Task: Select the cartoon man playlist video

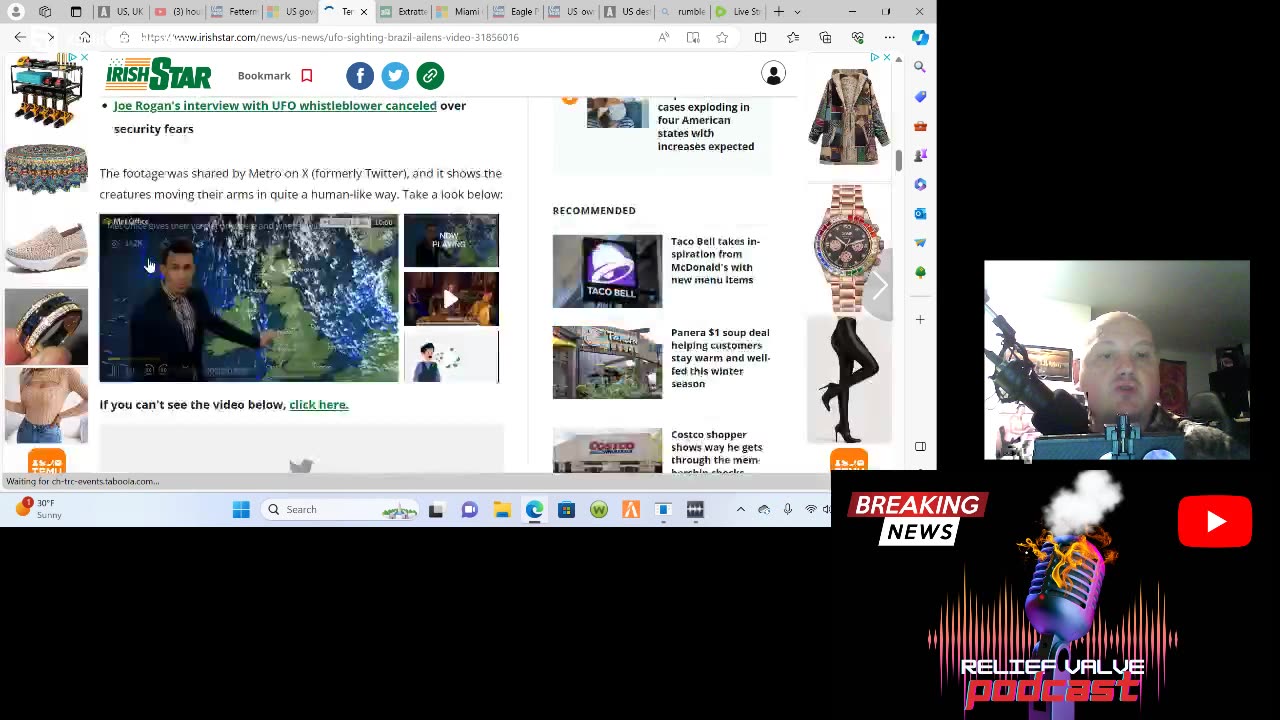Action: point(451,357)
